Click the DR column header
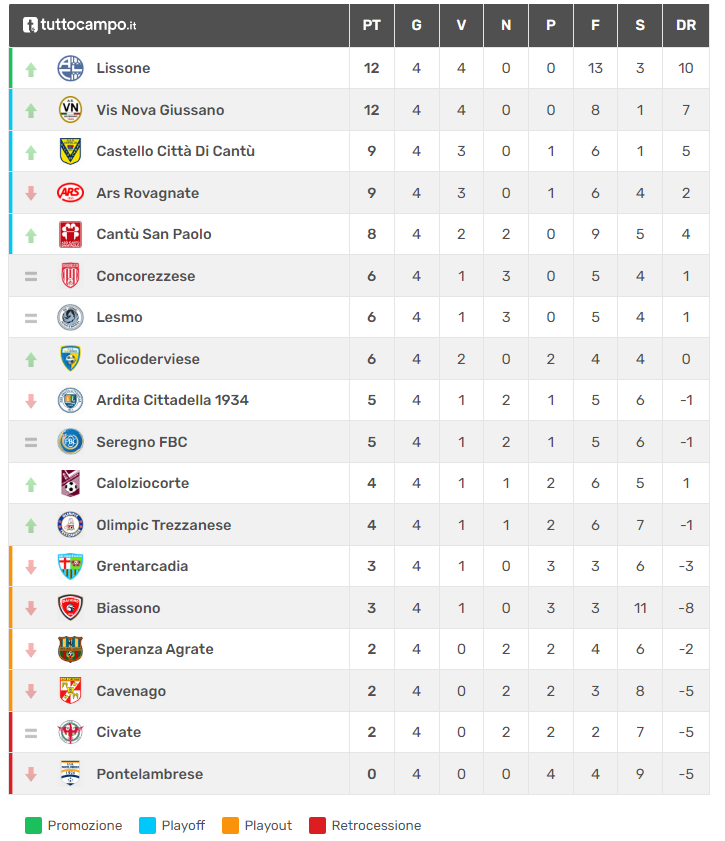725x841 pixels. click(x=686, y=25)
